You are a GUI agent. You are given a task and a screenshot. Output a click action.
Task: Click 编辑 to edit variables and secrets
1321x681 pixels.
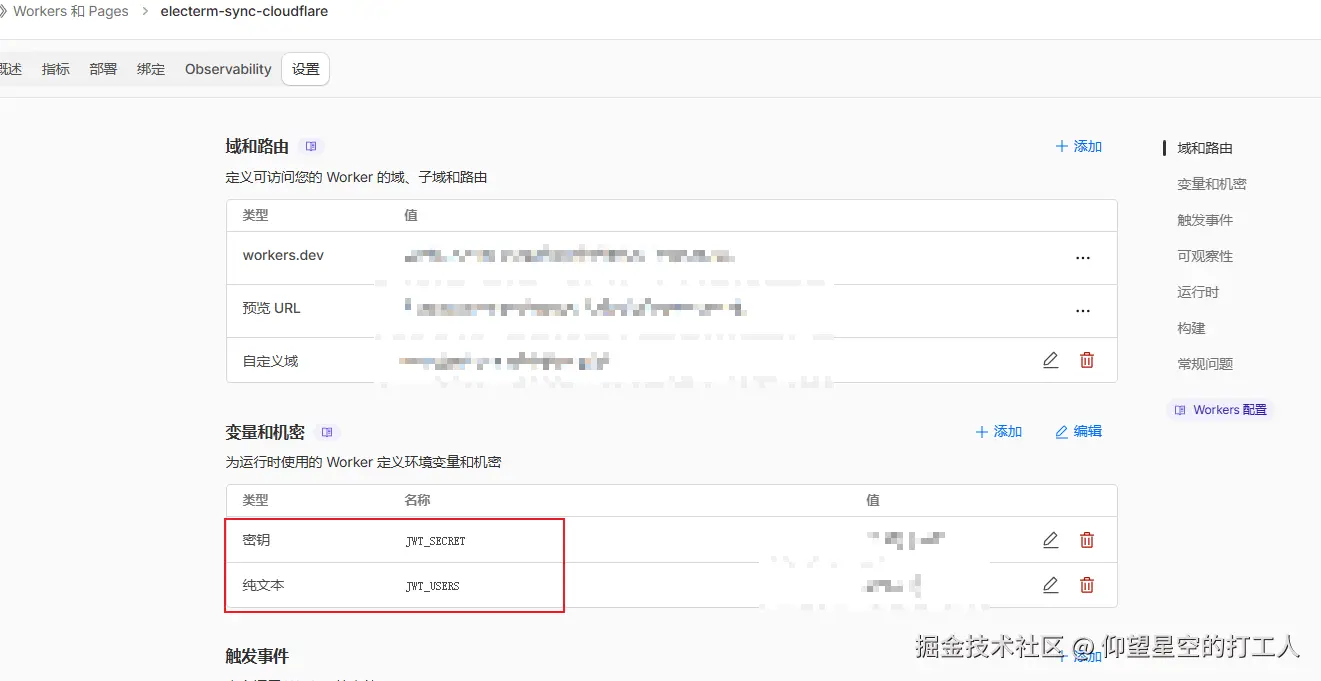[x=1079, y=431]
